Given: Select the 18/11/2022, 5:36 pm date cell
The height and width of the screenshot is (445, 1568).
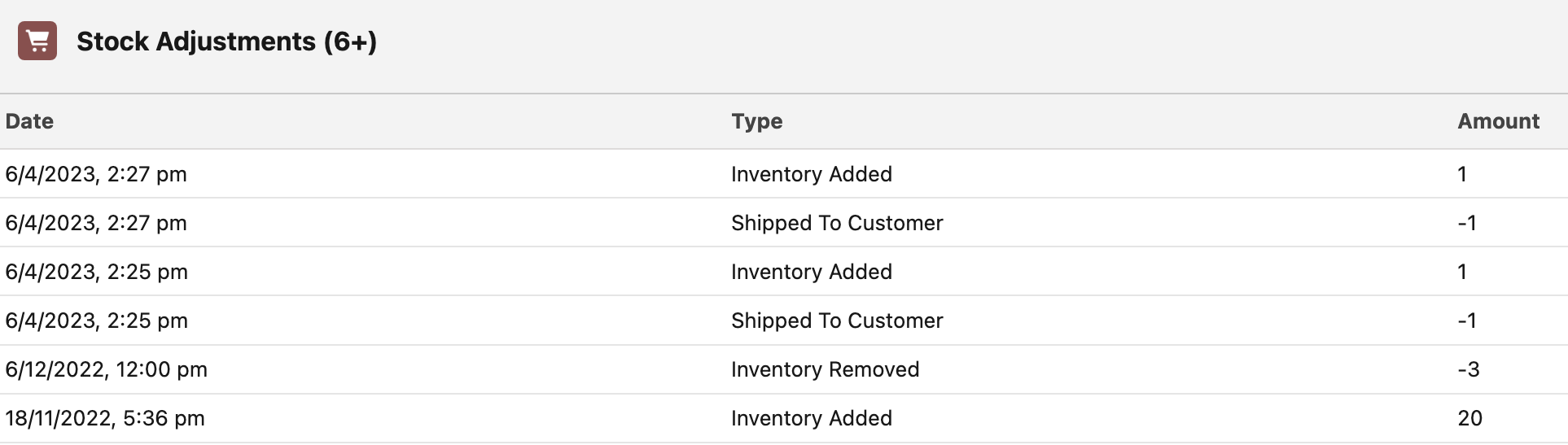Looking at the screenshot, I should click(x=105, y=418).
